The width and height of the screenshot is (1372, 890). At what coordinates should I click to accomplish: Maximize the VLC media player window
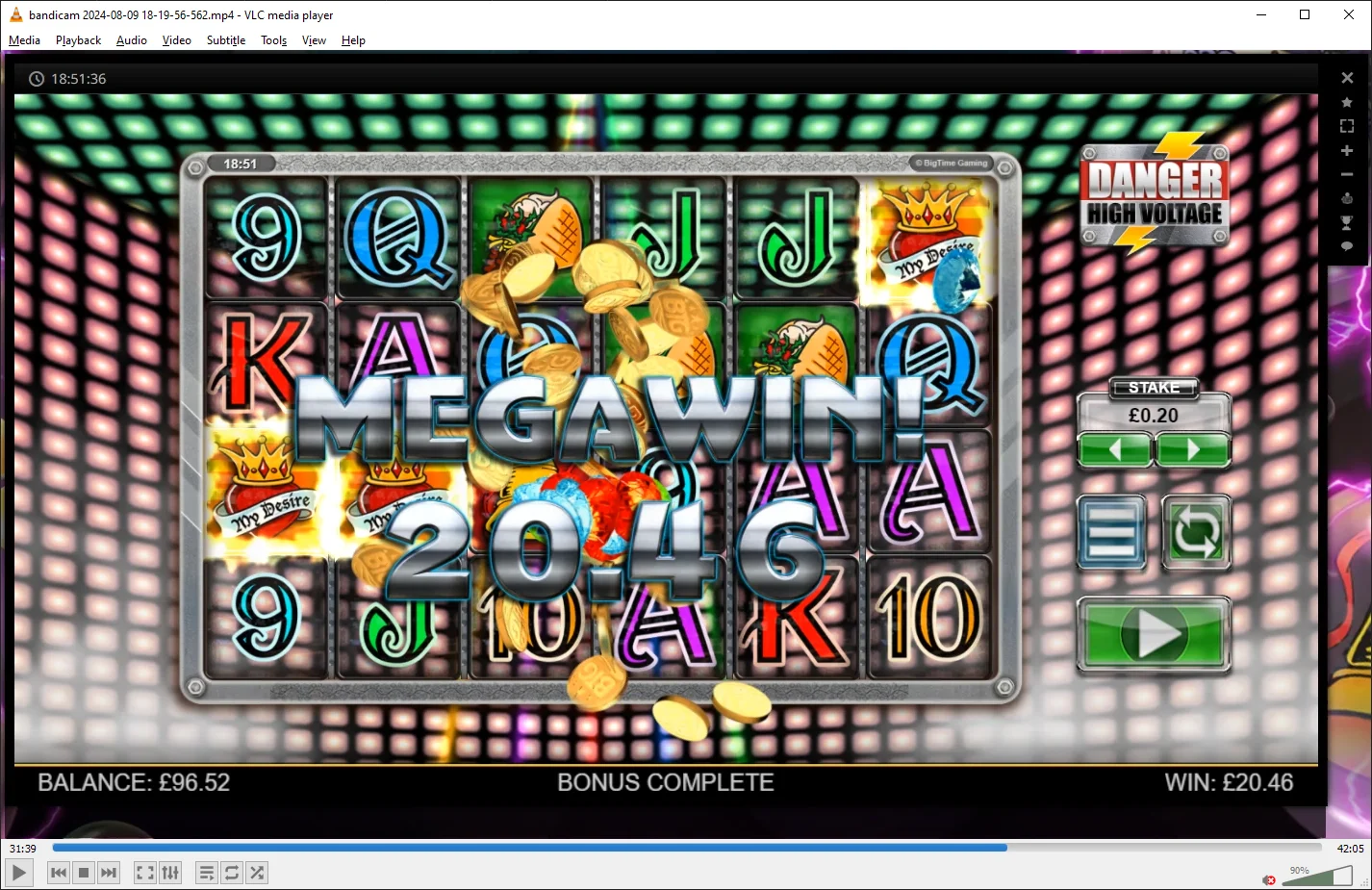coord(1305,14)
